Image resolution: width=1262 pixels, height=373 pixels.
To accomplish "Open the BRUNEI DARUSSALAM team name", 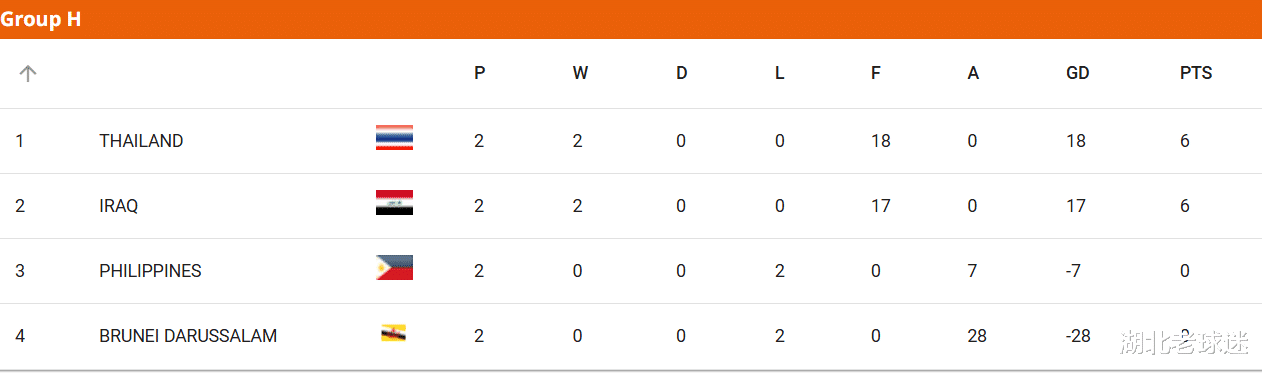I will 188,336.
